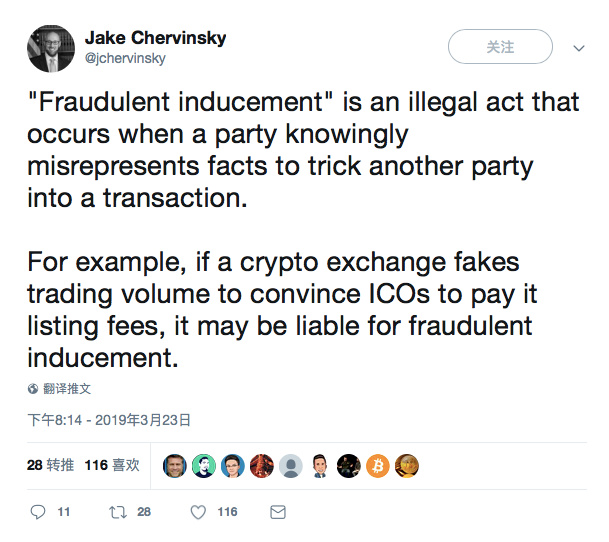The width and height of the screenshot is (609, 542).
Task: Translate tweet using 翻译推文 link
Action: (67, 389)
